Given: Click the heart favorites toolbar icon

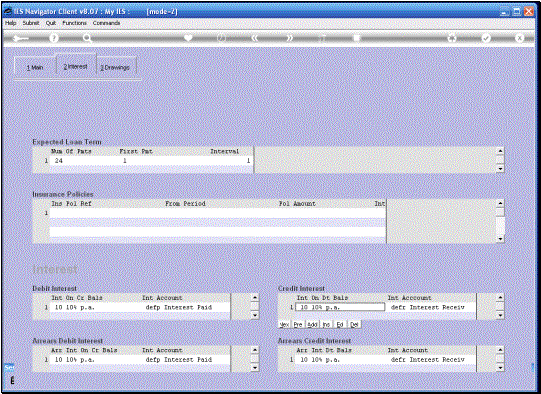Looking at the screenshot, I should (x=188, y=38).
